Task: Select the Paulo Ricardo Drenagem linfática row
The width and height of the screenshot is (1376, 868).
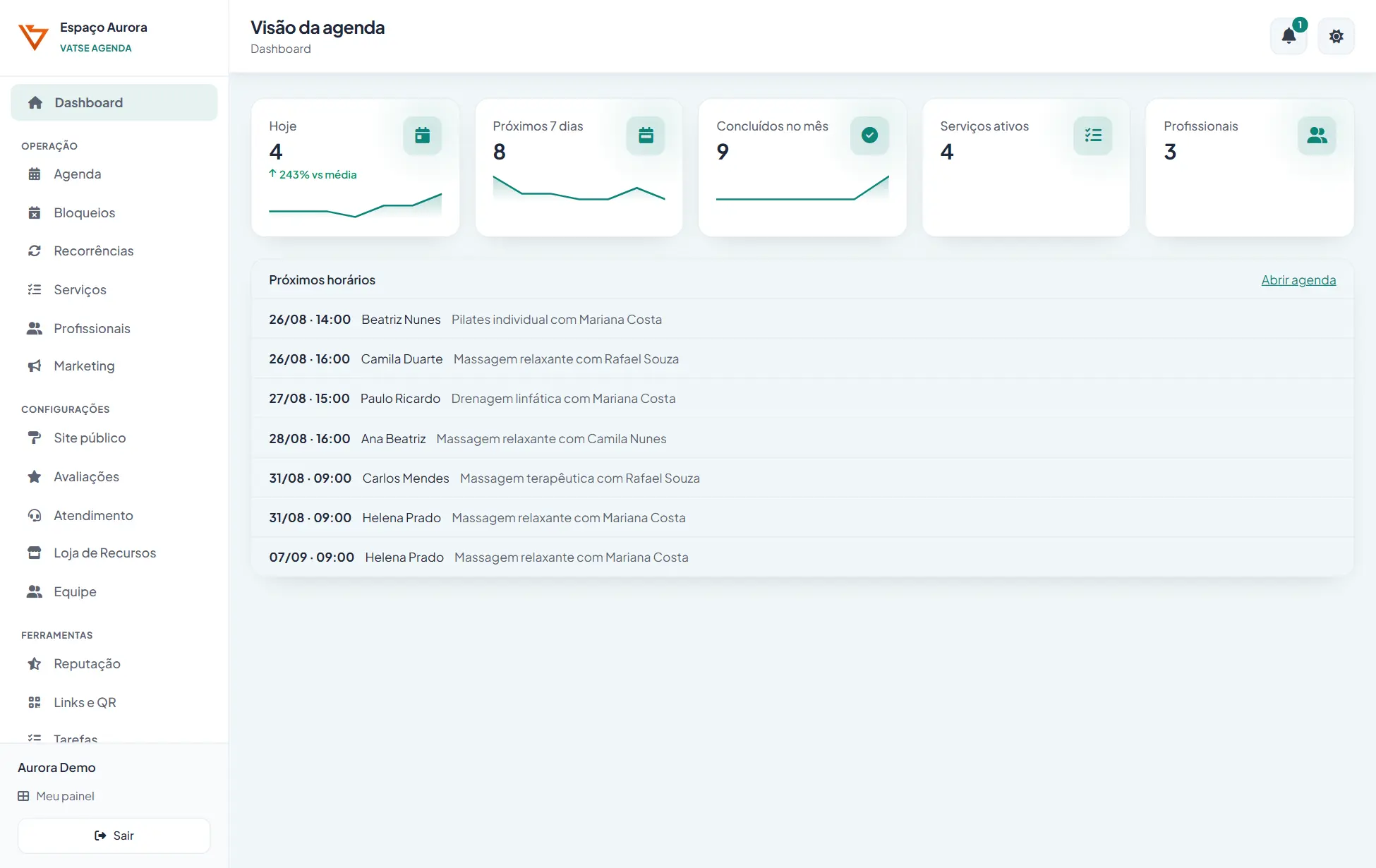Action: tap(802, 399)
